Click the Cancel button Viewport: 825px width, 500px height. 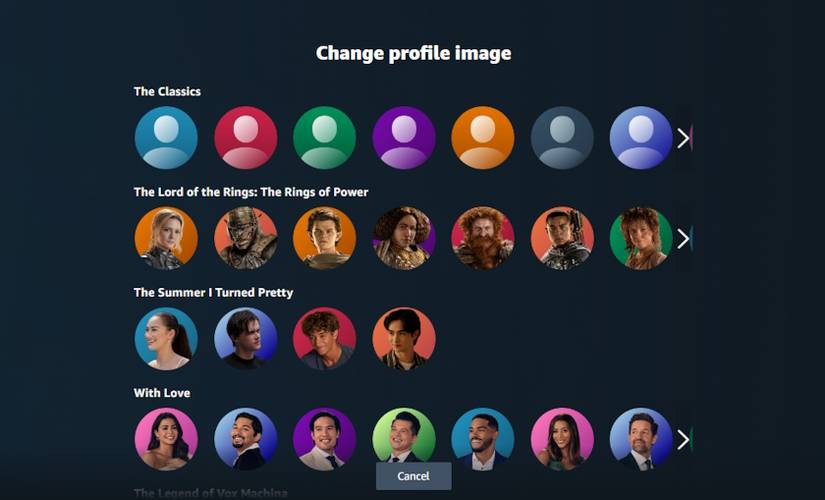tap(414, 476)
